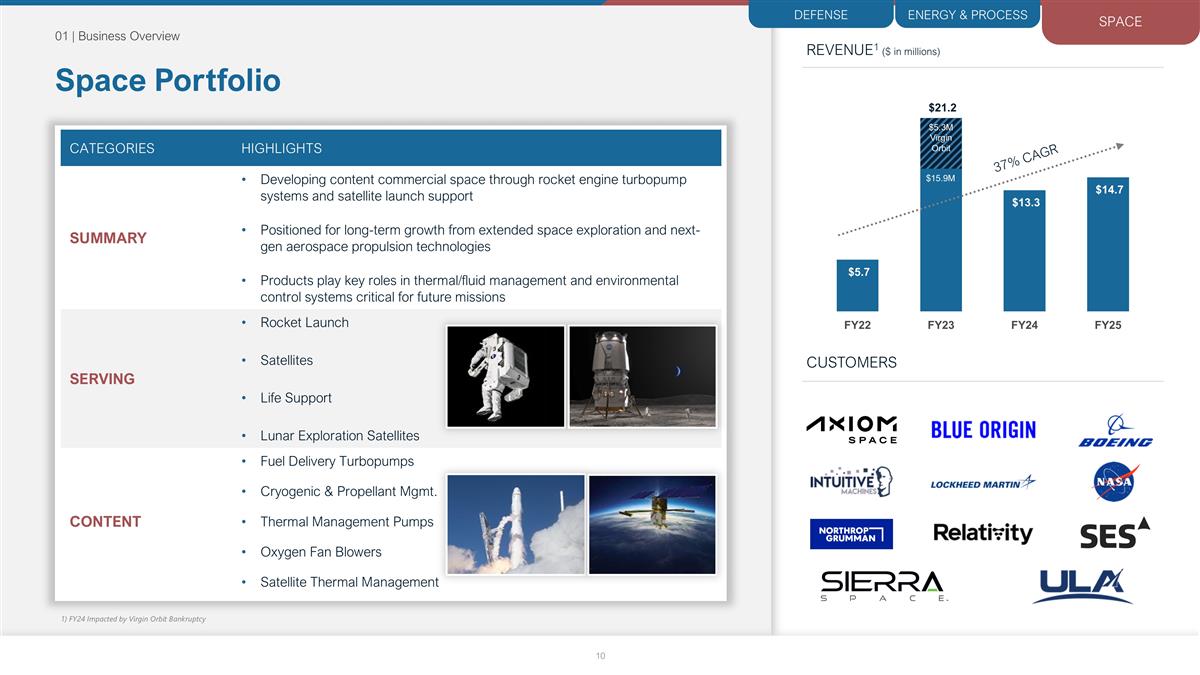
Task: Click the astronaut spacesuit thumbnail
Action: pyautogui.click(x=505, y=376)
